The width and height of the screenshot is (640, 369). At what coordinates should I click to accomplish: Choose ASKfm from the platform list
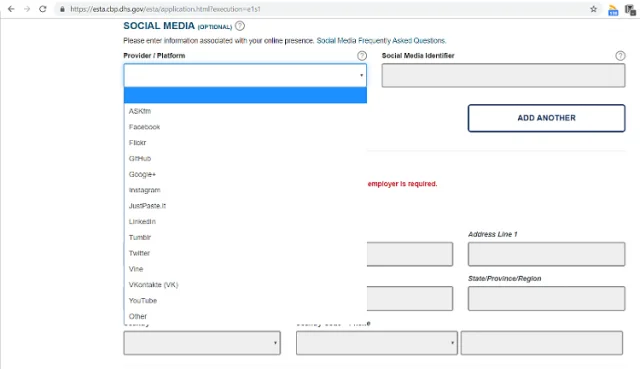(245, 111)
